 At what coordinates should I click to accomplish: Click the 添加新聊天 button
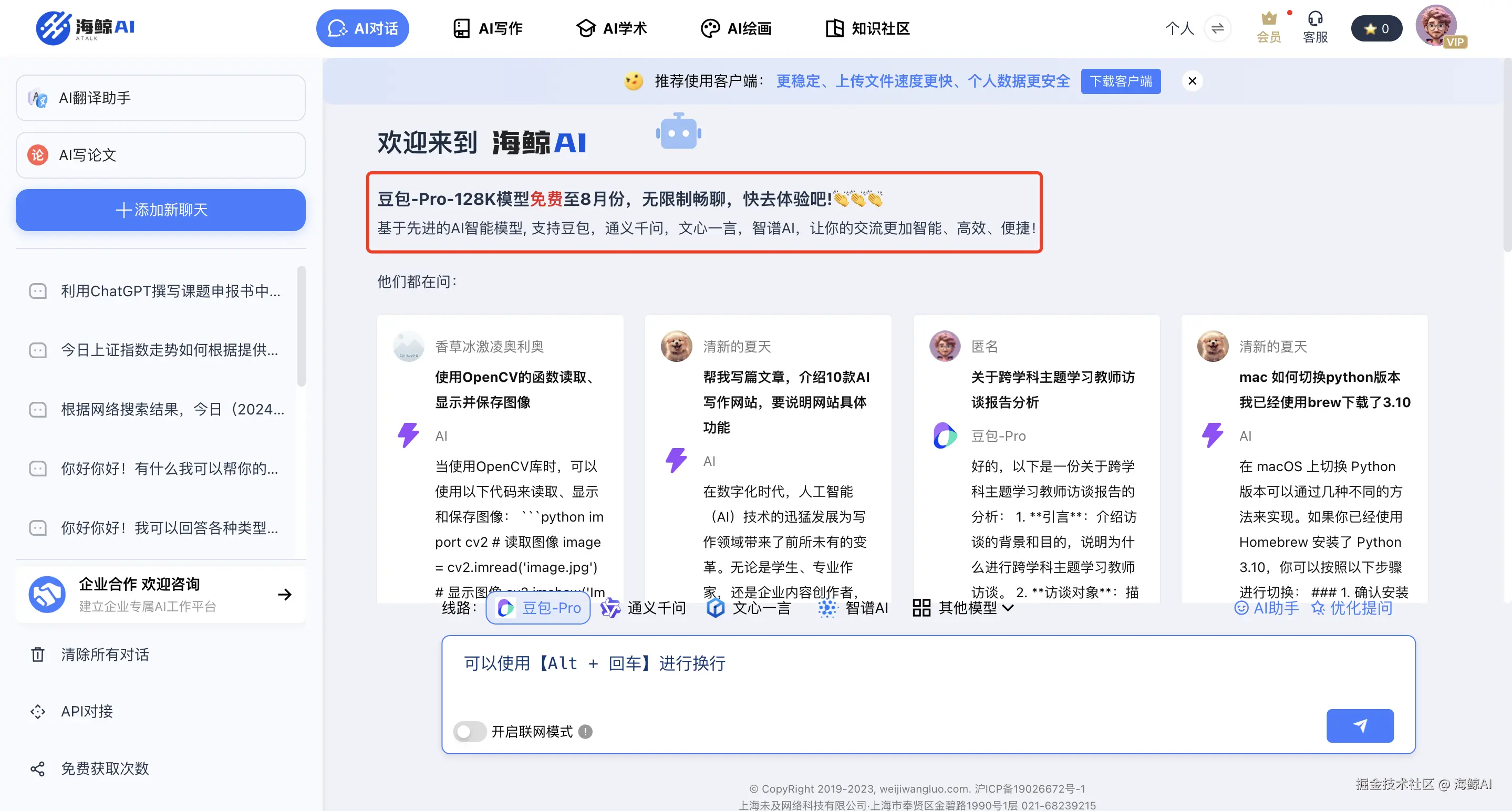tap(160, 210)
